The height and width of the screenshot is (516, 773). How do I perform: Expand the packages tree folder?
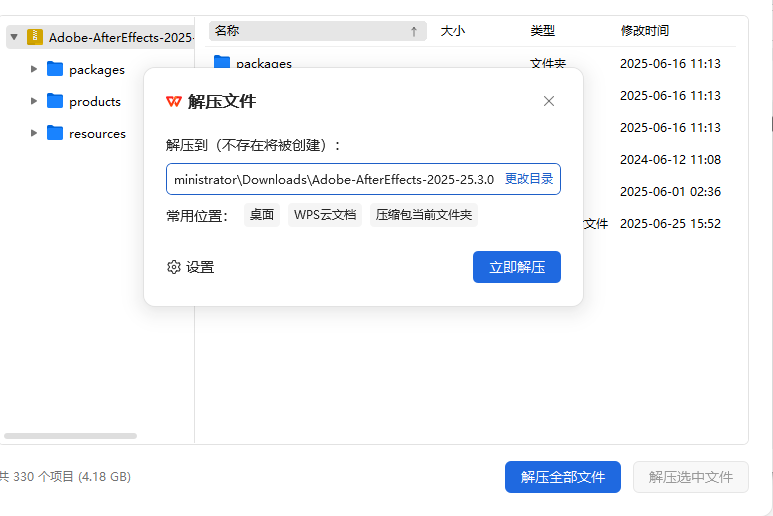click(34, 69)
